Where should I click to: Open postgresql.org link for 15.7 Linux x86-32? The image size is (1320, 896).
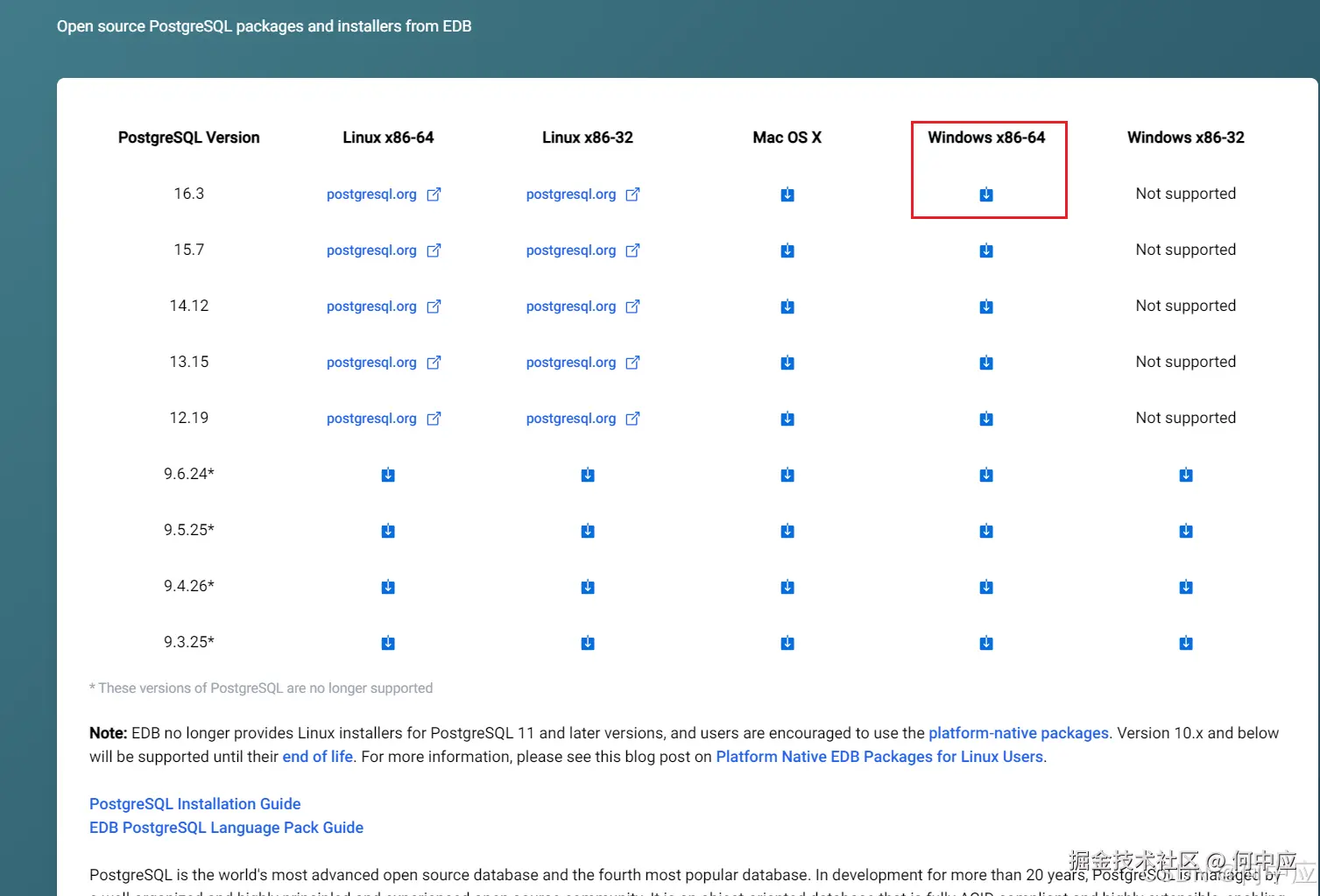pos(583,250)
